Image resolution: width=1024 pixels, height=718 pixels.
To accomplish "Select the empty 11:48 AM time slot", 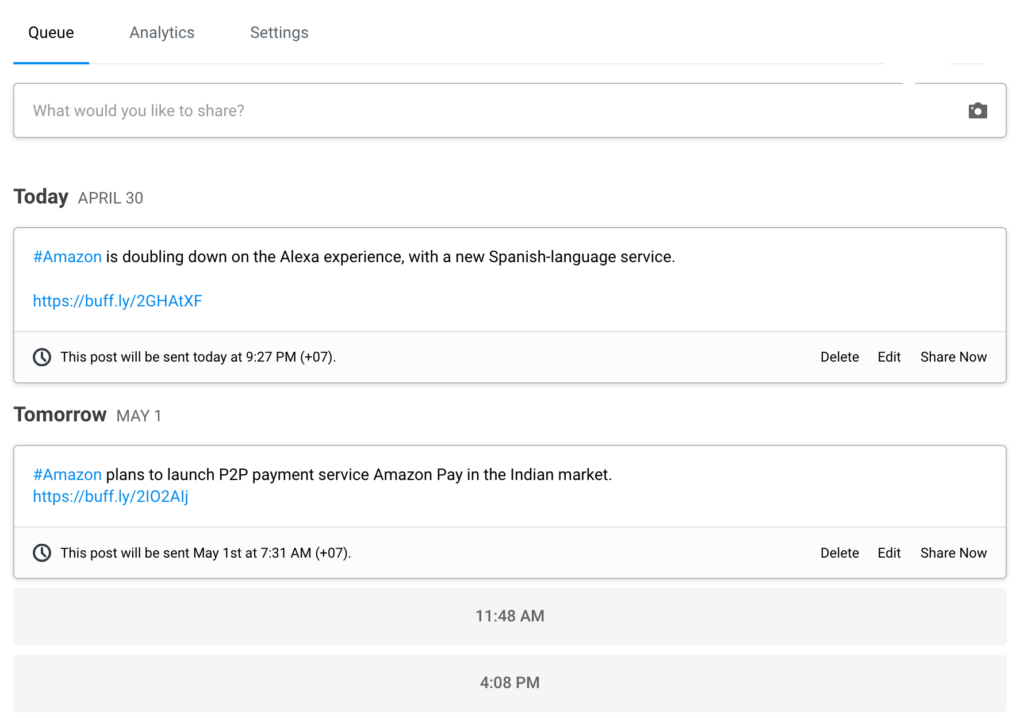I will 510,616.
